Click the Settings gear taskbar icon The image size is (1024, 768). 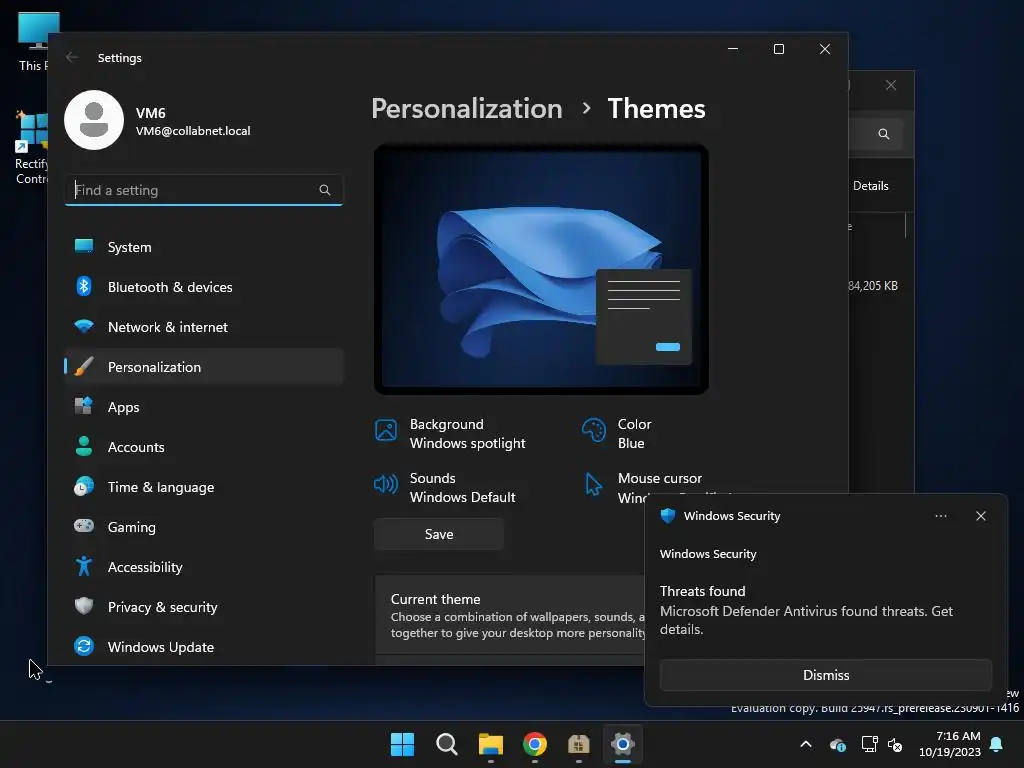[x=623, y=744]
